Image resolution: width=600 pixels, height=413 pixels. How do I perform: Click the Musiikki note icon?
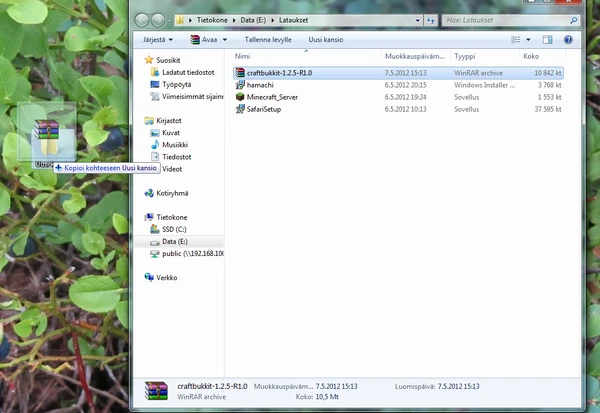155,145
